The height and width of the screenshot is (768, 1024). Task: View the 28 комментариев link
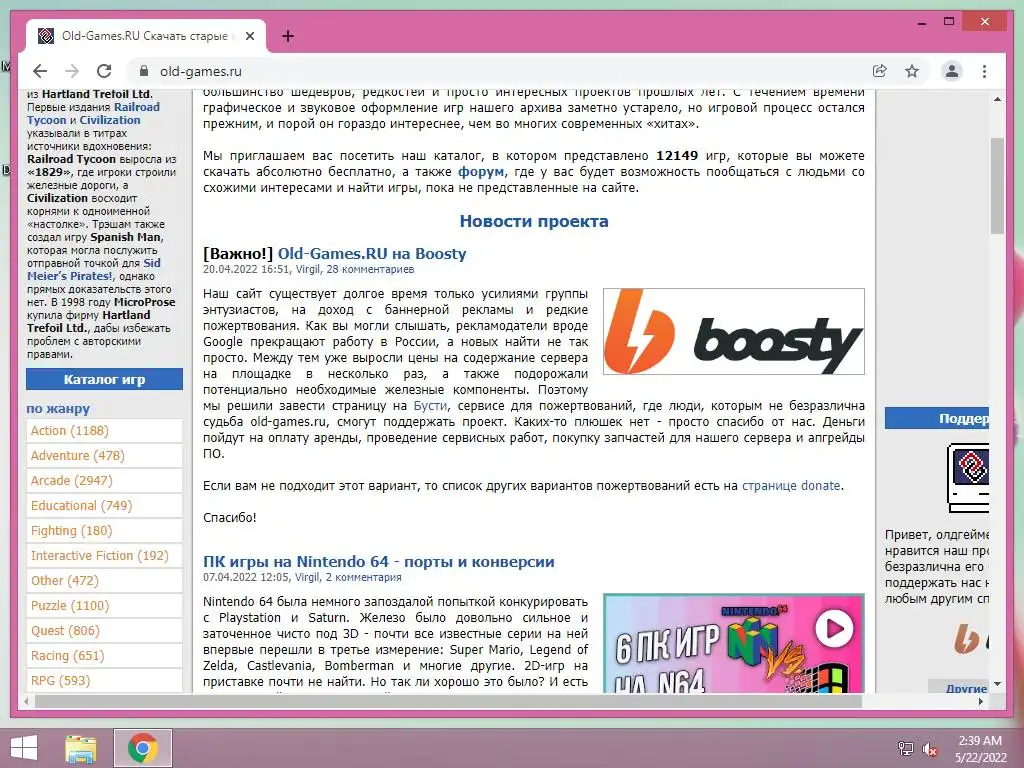[370, 269]
